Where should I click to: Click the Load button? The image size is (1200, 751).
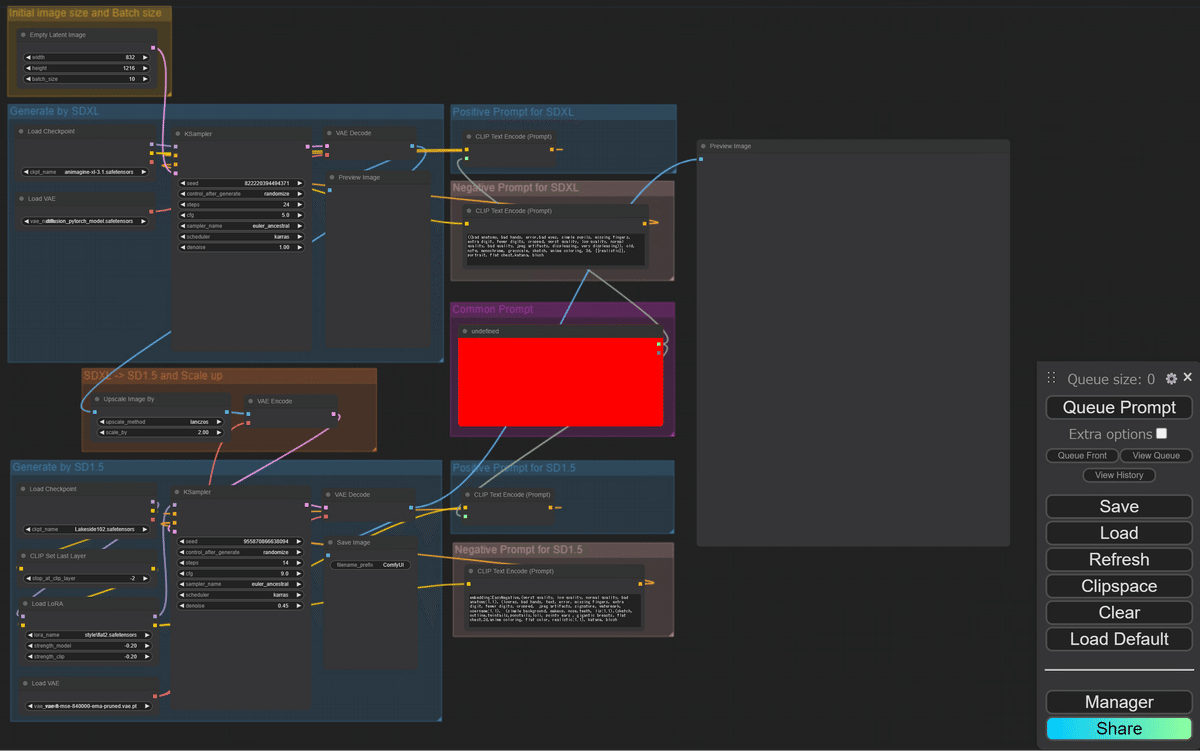(1119, 533)
